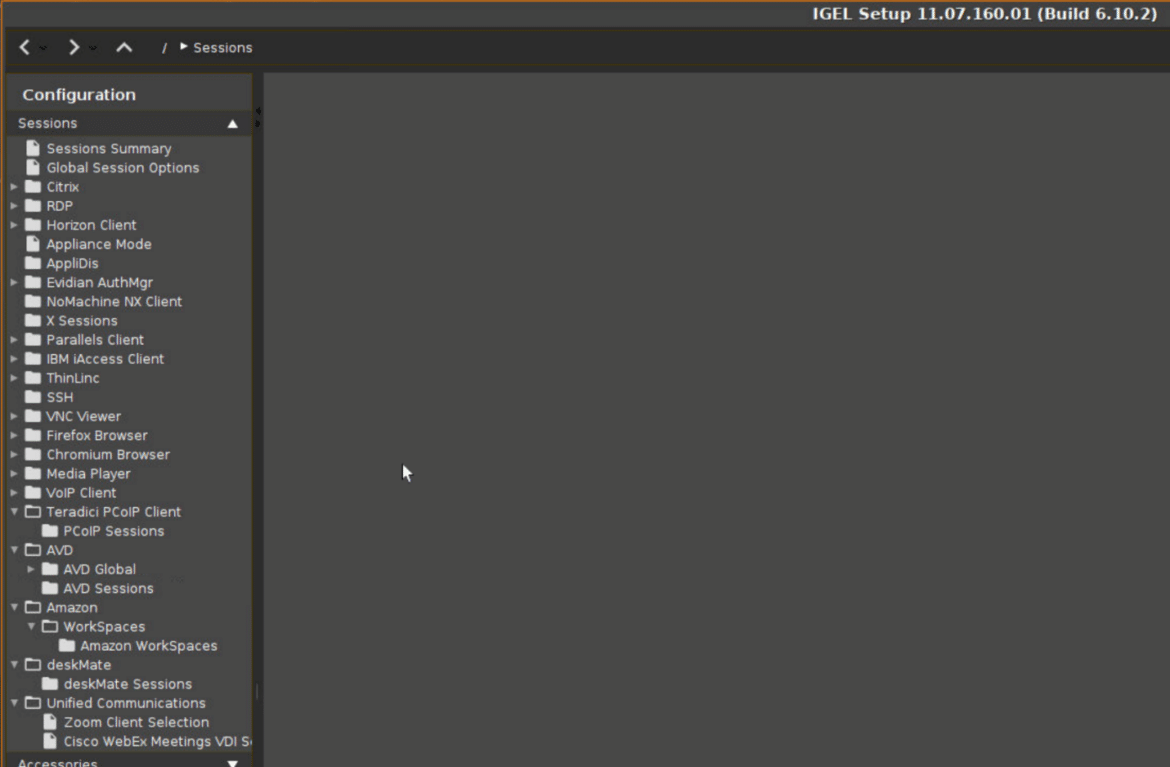Expand the Evidian AuthMgr folder
The image size is (1170, 767).
(x=14, y=282)
